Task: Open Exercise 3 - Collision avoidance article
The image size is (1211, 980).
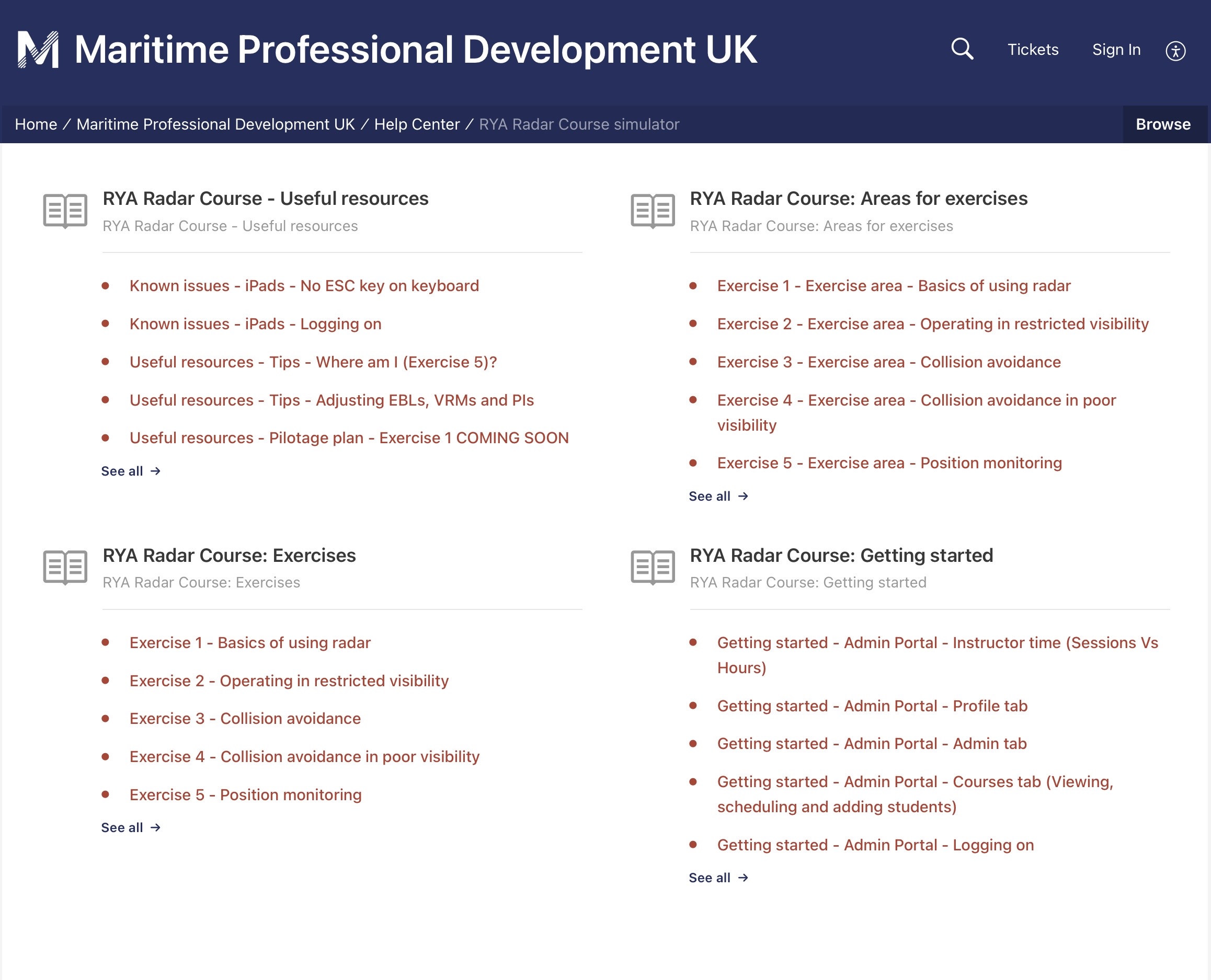Action: (245, 719)
